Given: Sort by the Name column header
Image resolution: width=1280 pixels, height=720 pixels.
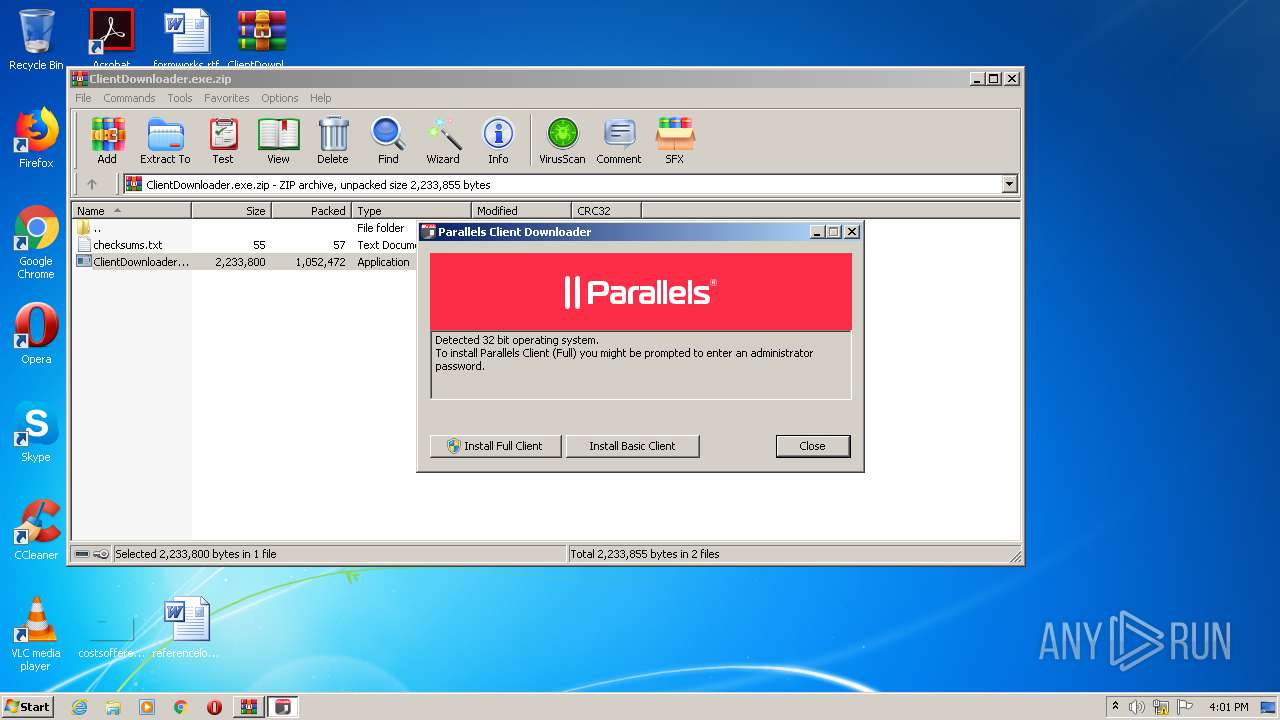Looking at the screenshot, I should click(x=131, y=210).
